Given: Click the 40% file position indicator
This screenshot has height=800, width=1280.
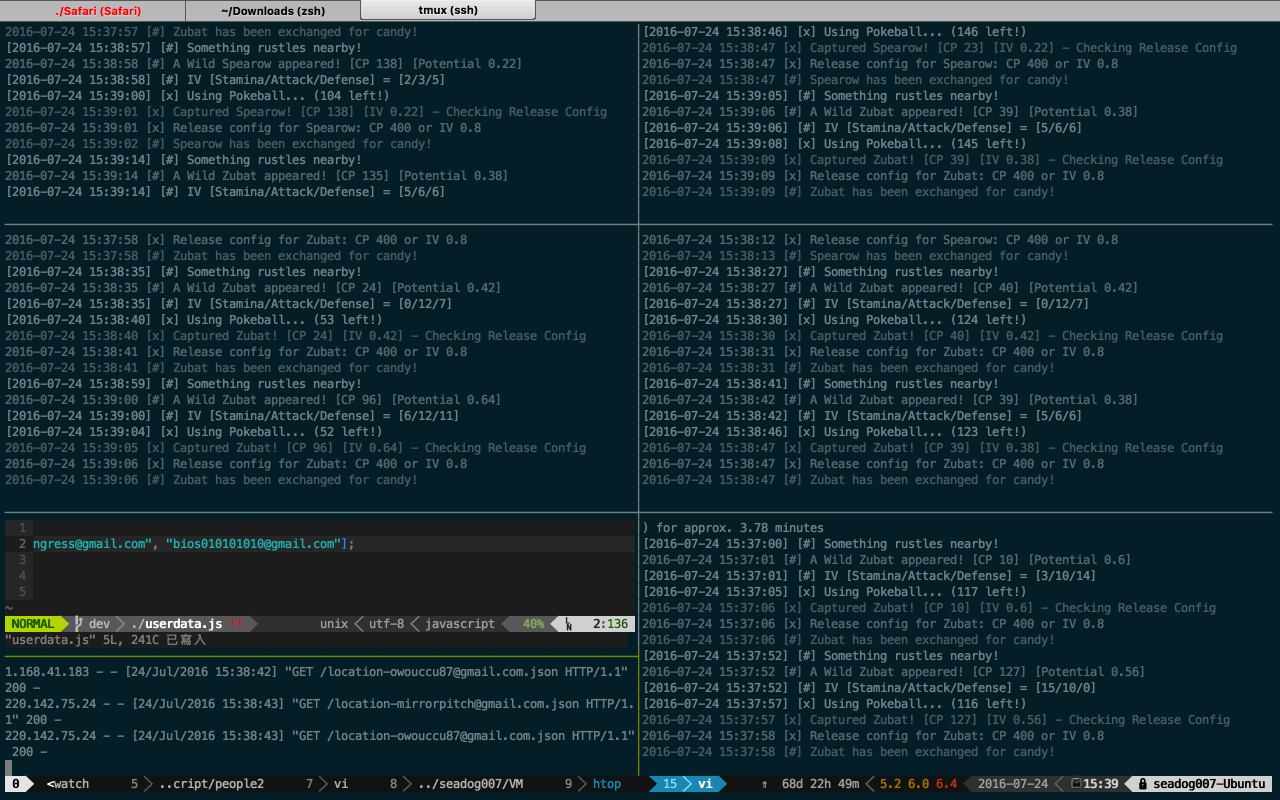Looking at the screenshot, I should [x=533, y=624].
